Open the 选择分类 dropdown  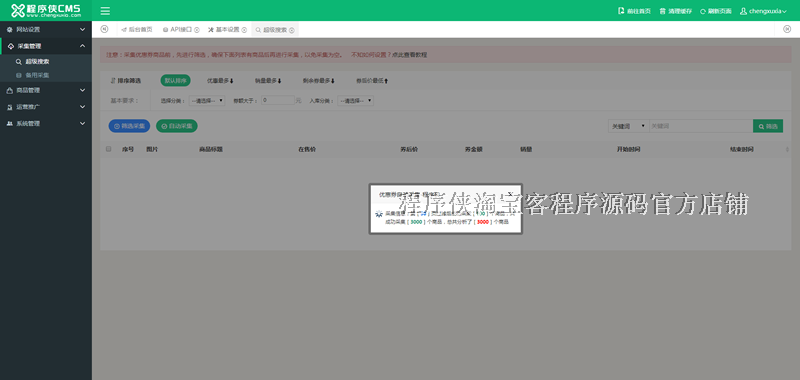207,101
